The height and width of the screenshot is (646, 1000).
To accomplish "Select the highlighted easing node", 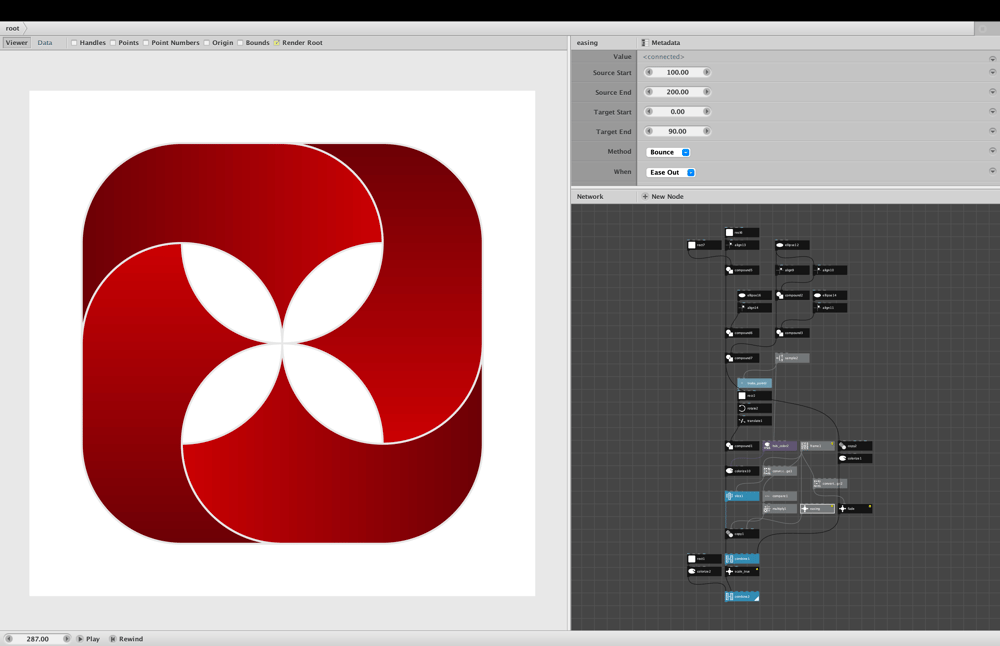I will [817, 509].
